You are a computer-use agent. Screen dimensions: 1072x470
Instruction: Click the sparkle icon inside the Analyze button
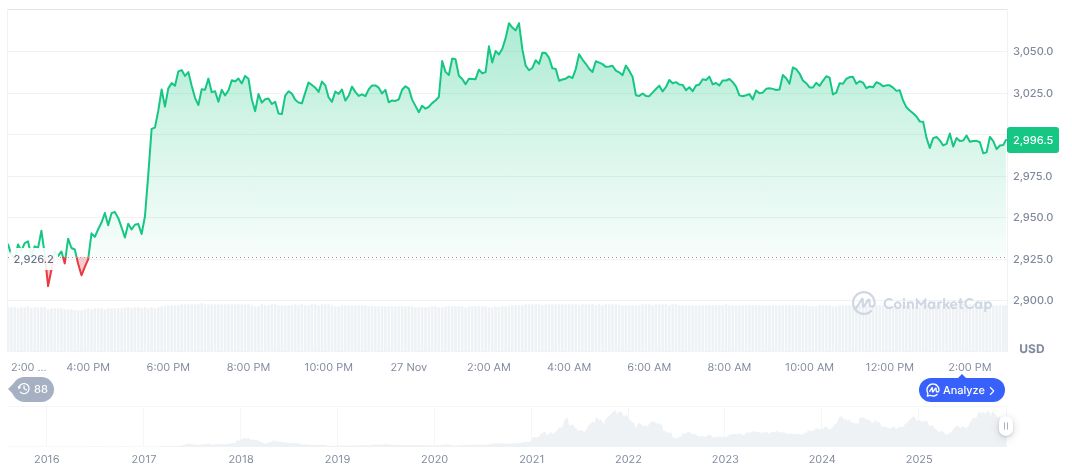[x=932, y=390]
